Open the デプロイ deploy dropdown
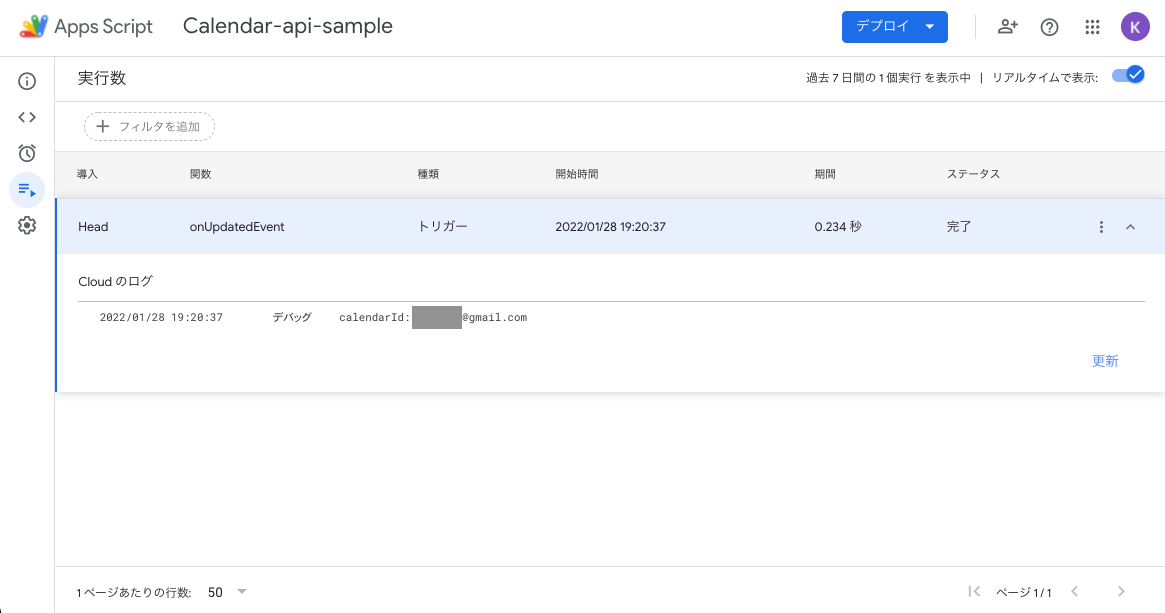Viewport: 1165px width, 613px height. coord(894,27)
